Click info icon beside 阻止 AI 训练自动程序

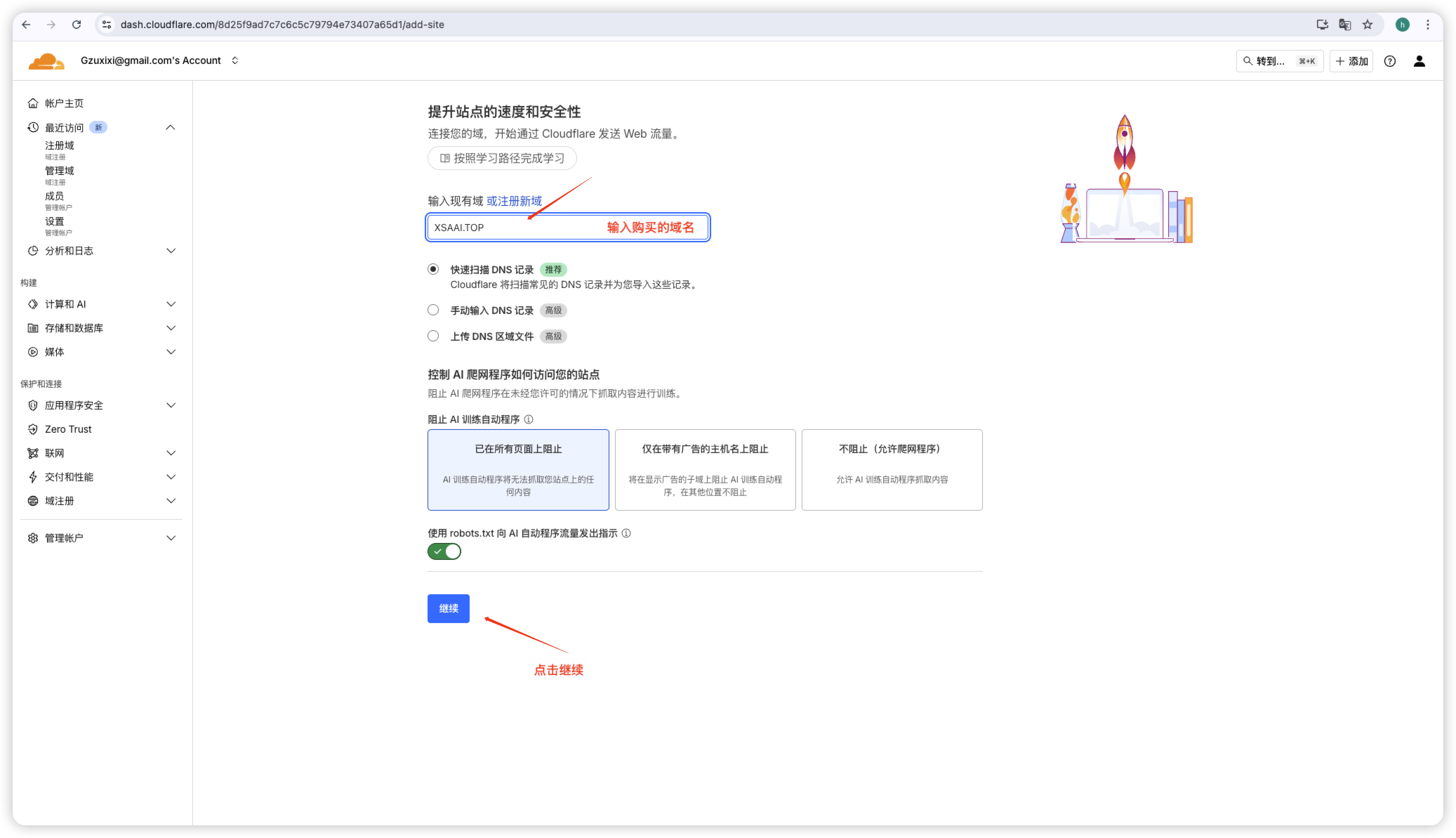[529, 419]
